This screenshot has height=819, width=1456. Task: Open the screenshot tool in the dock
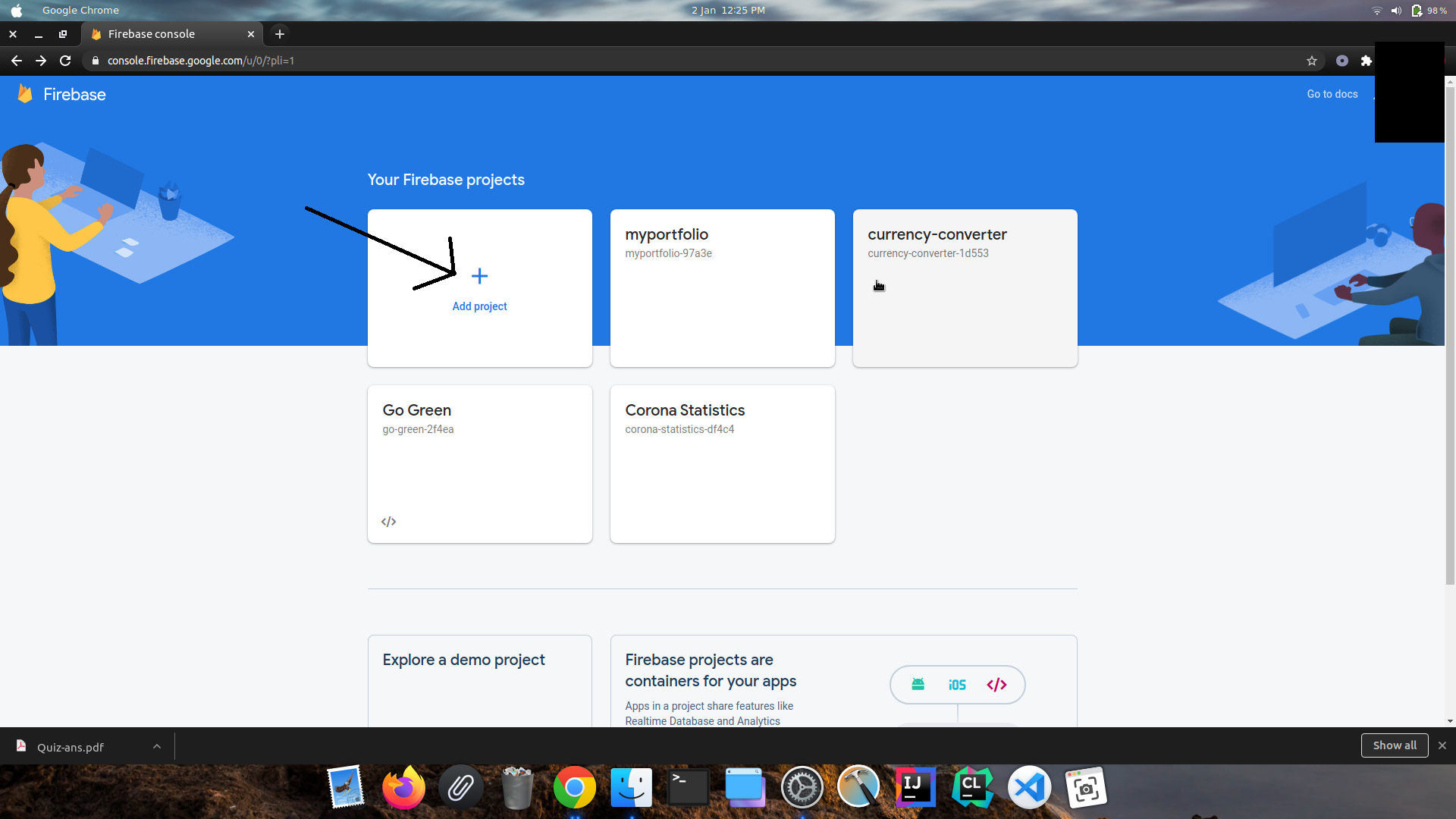(x=1086, y=788)
